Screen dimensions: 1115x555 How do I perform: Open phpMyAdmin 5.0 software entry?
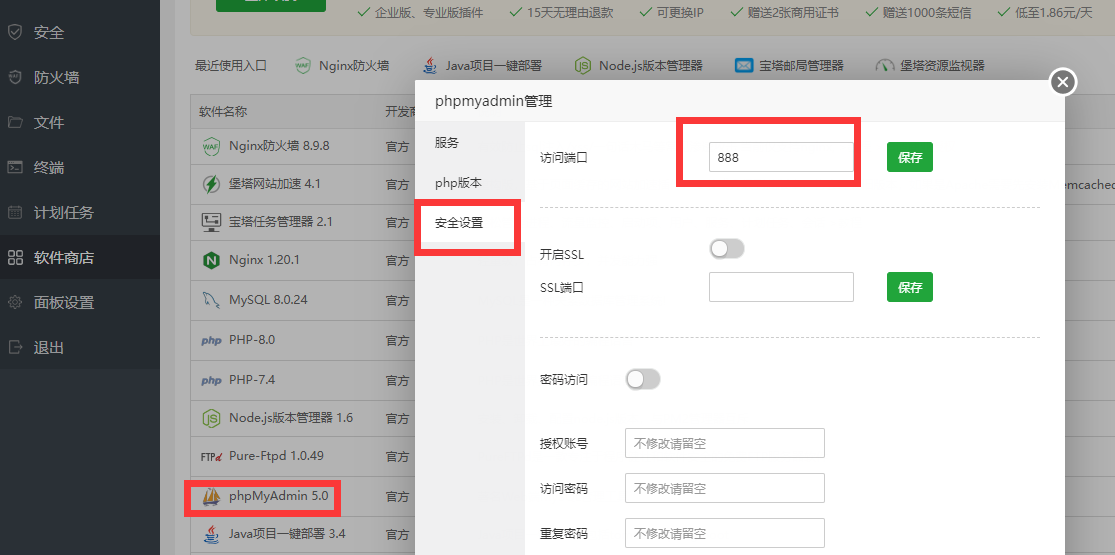pos(279,497)
